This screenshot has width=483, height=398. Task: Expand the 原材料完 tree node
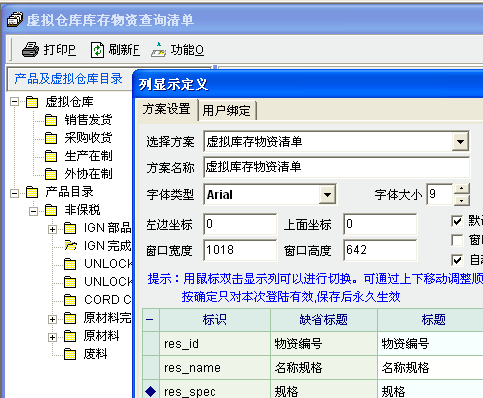click(x=52, y=319)
